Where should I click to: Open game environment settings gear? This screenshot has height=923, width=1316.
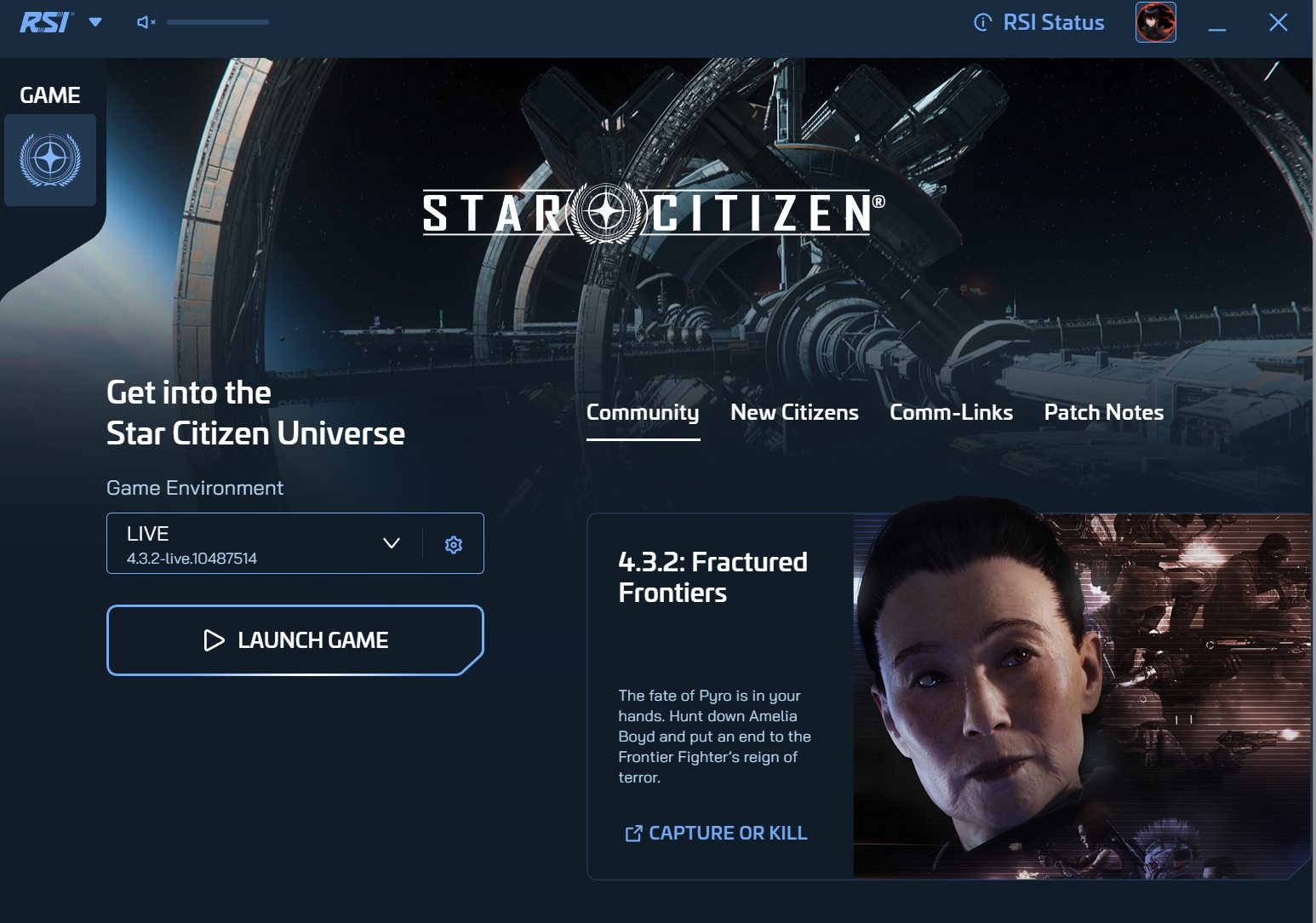454,545
